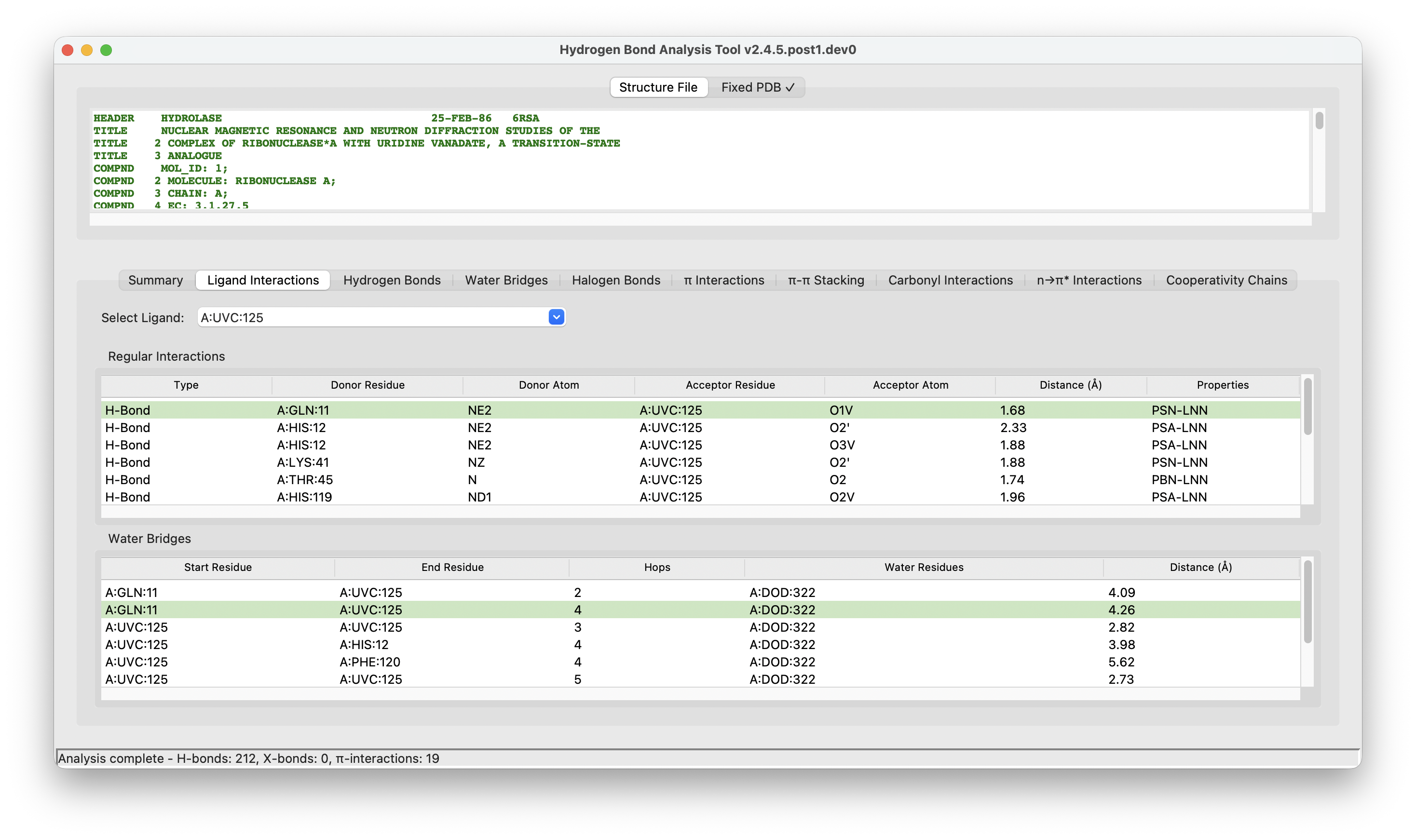Select the Ligand Interactions tab
Viewport: 1416px width, 840px height.
click(x=262, y=280)
